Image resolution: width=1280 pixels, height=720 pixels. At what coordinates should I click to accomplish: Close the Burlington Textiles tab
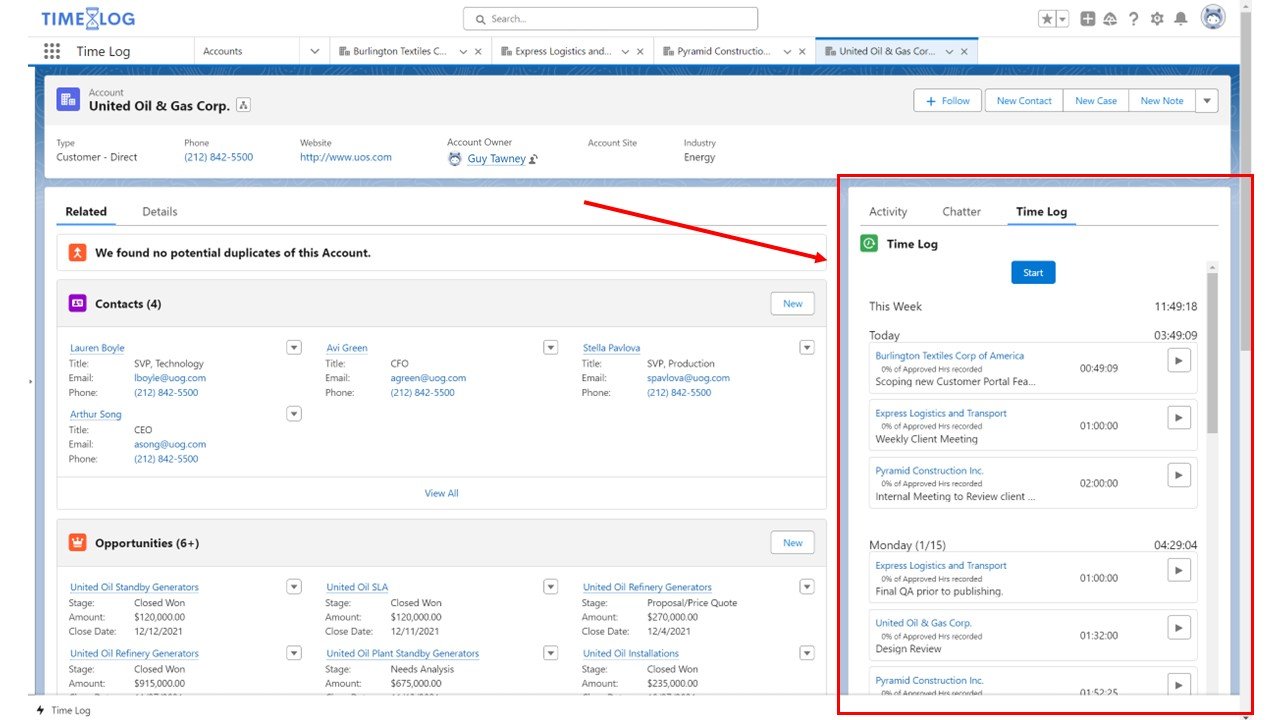(478, 51)
